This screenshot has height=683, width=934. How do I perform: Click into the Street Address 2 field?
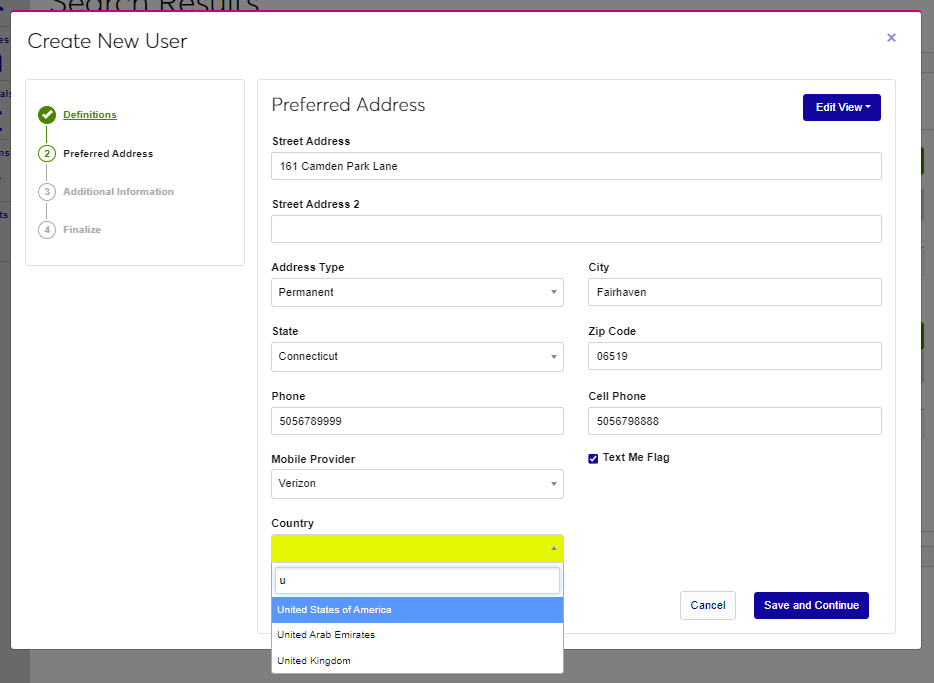pyautogui.click(x=576, y=229)
